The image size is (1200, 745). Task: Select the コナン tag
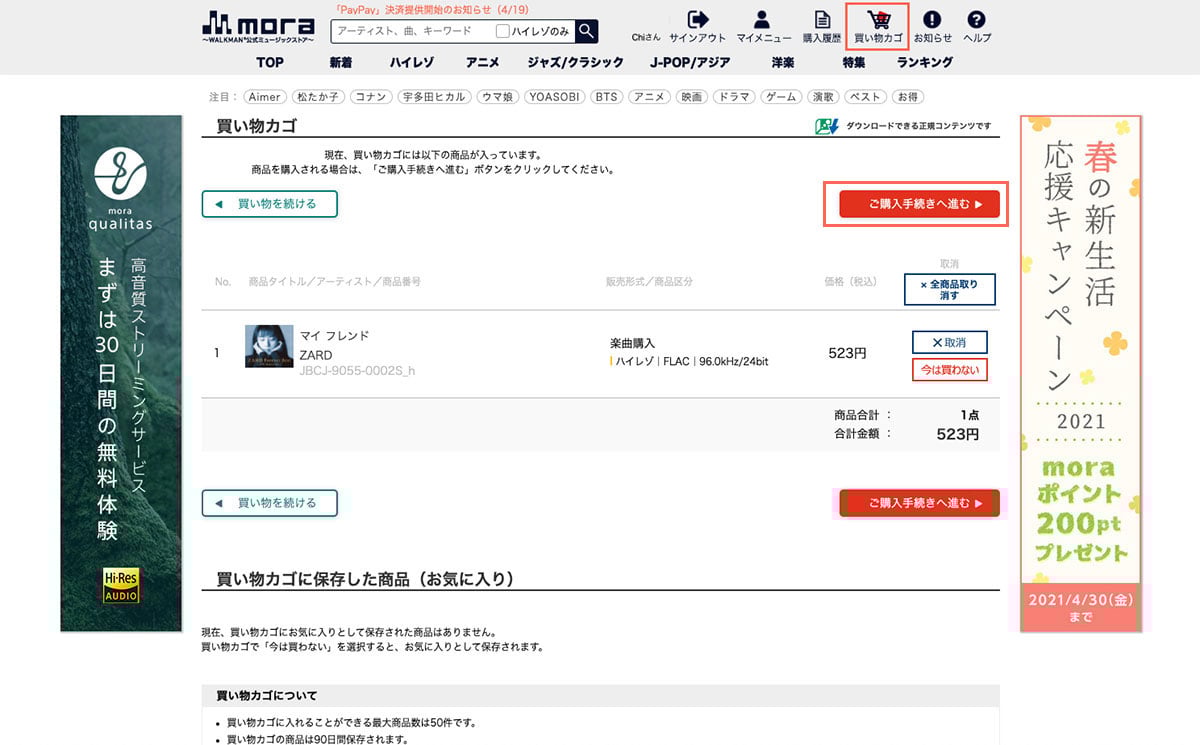(x=370, y=97)
